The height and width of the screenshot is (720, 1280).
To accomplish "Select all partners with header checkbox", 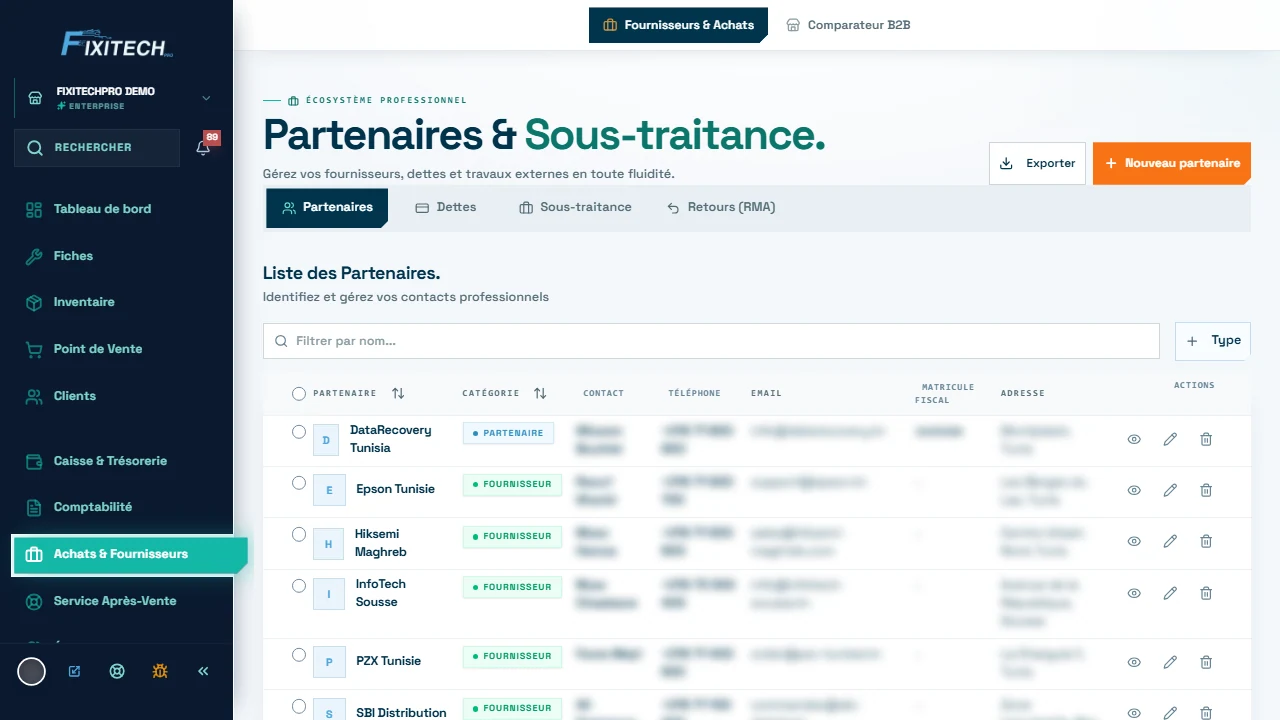I will 299,394.
